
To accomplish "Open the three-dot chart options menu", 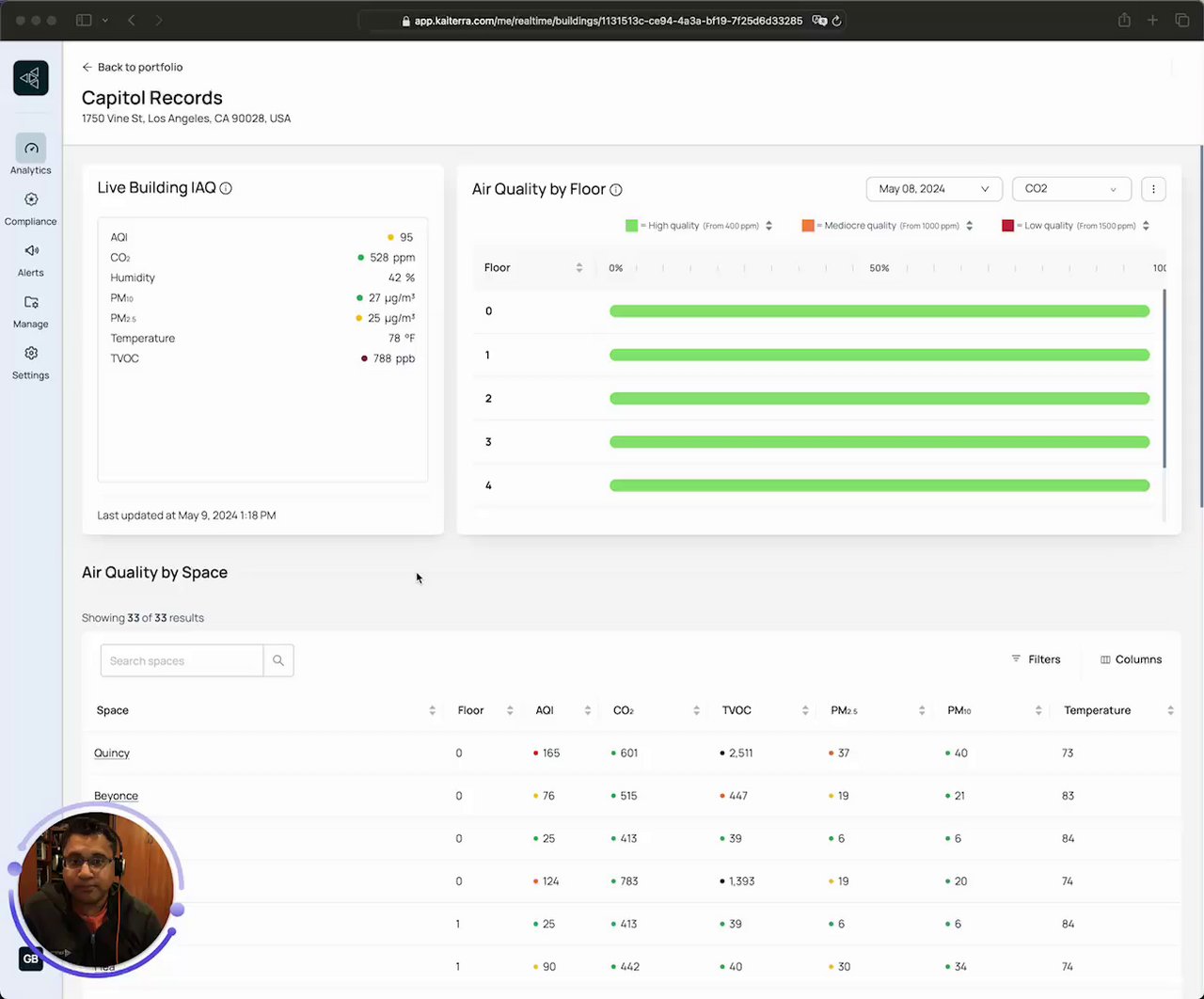I will click(x=1153, y=189).
